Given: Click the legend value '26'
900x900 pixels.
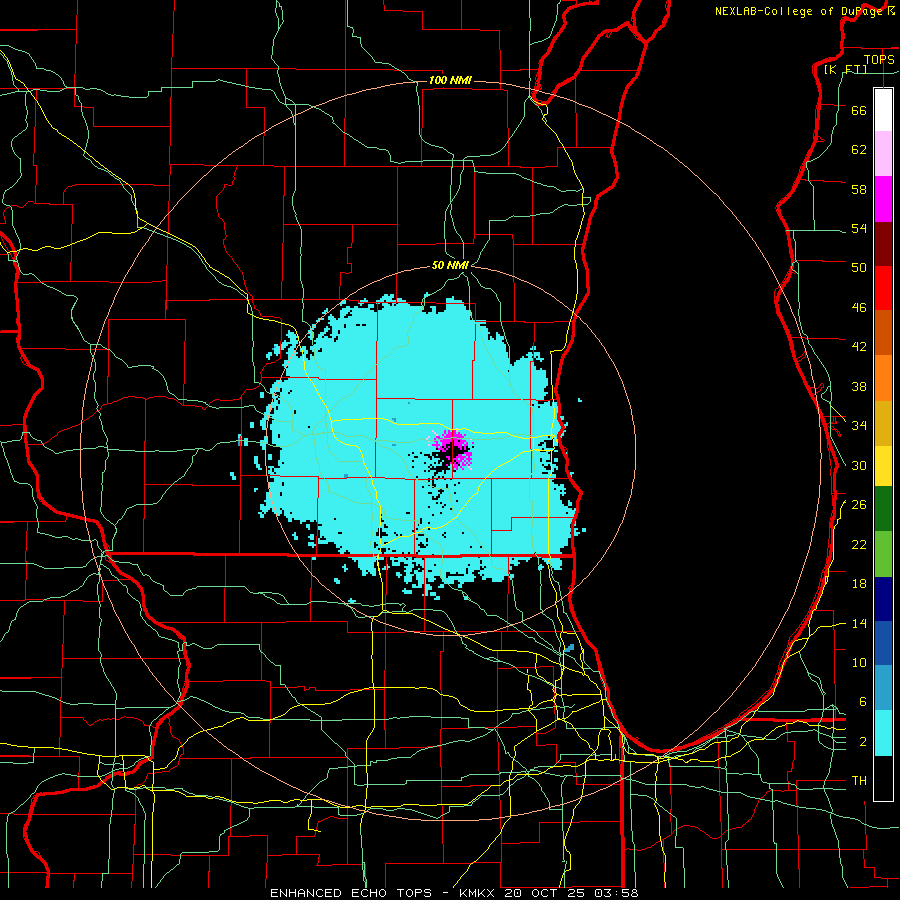Looking at the screenshot, I should pyautogui.click(x=859, y=505).
